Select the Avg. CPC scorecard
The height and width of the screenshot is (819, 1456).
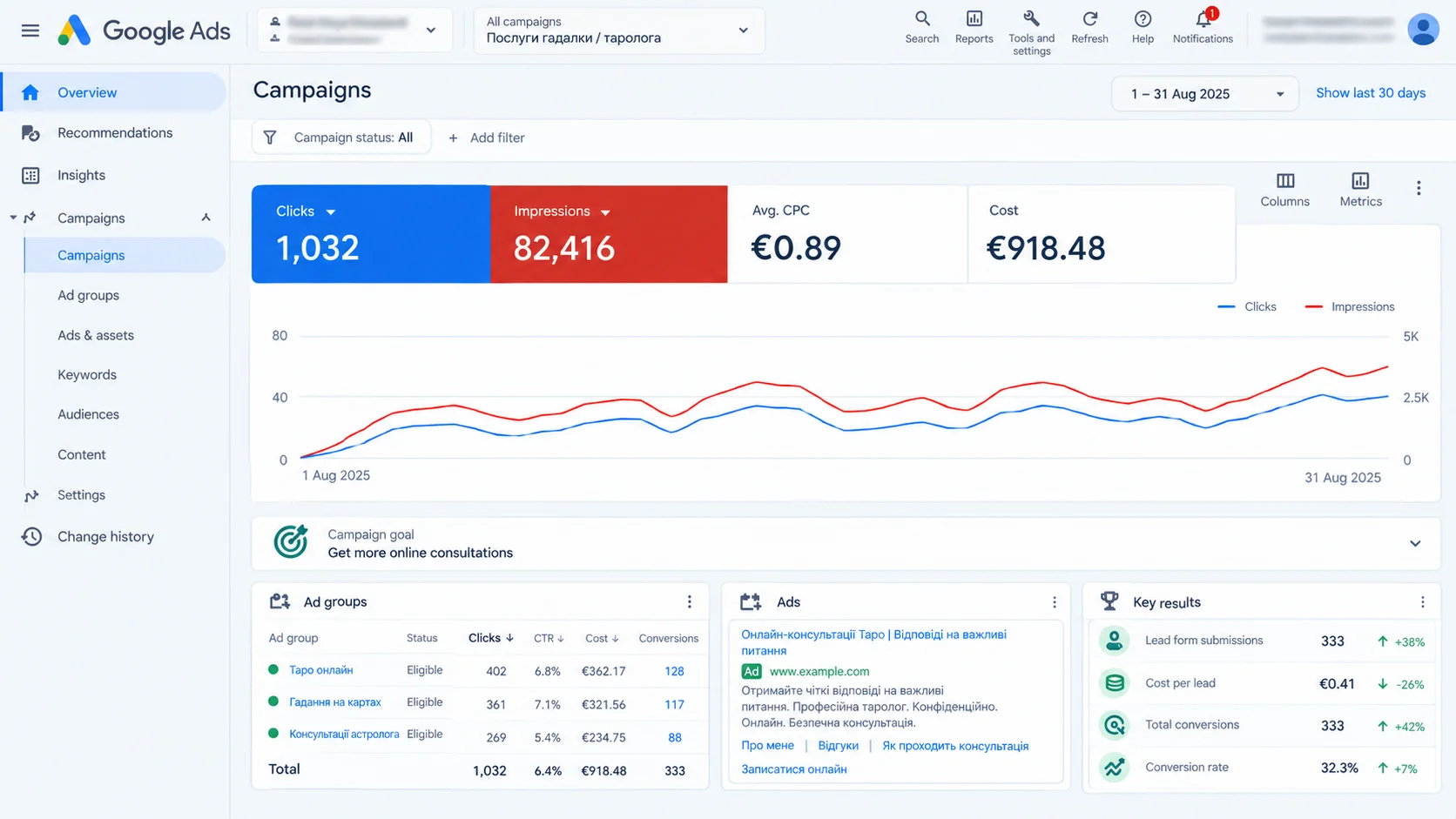(847, 234)
